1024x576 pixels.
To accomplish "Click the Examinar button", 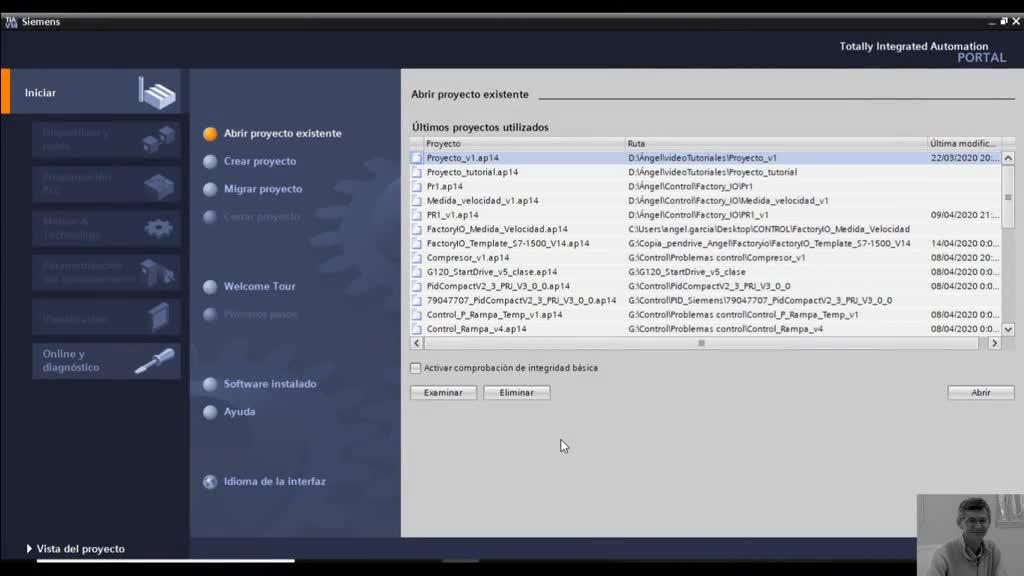I will (x=443, y=392).
